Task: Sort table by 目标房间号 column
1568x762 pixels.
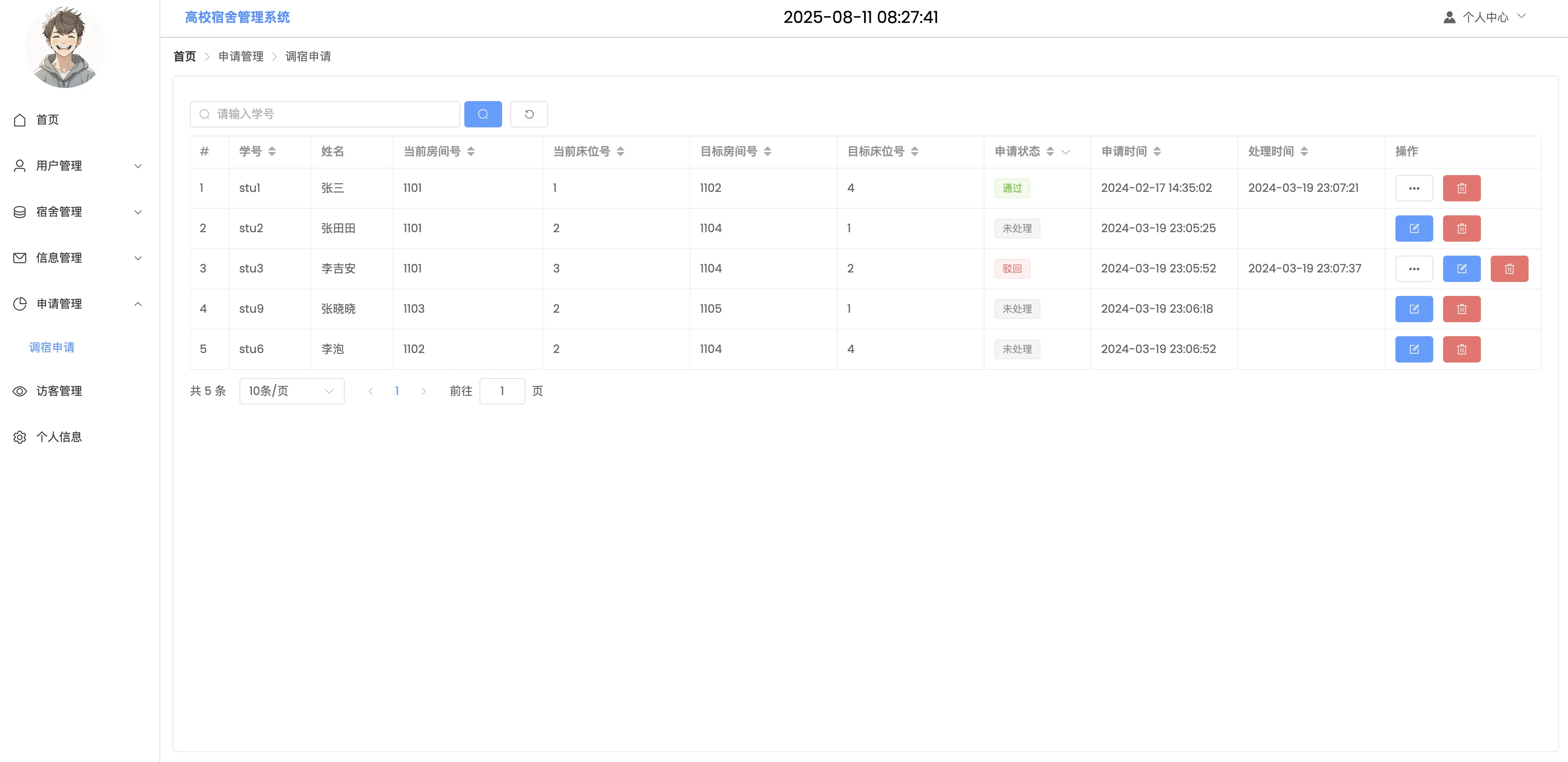Action: pyautogui.click(x=767, y=152)
